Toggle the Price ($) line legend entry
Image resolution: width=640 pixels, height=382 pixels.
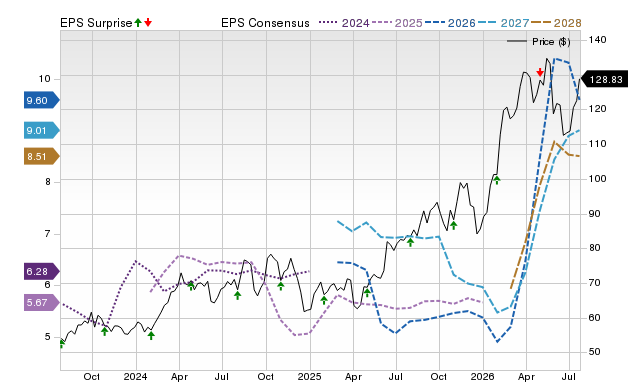click(x=539, y=42)
